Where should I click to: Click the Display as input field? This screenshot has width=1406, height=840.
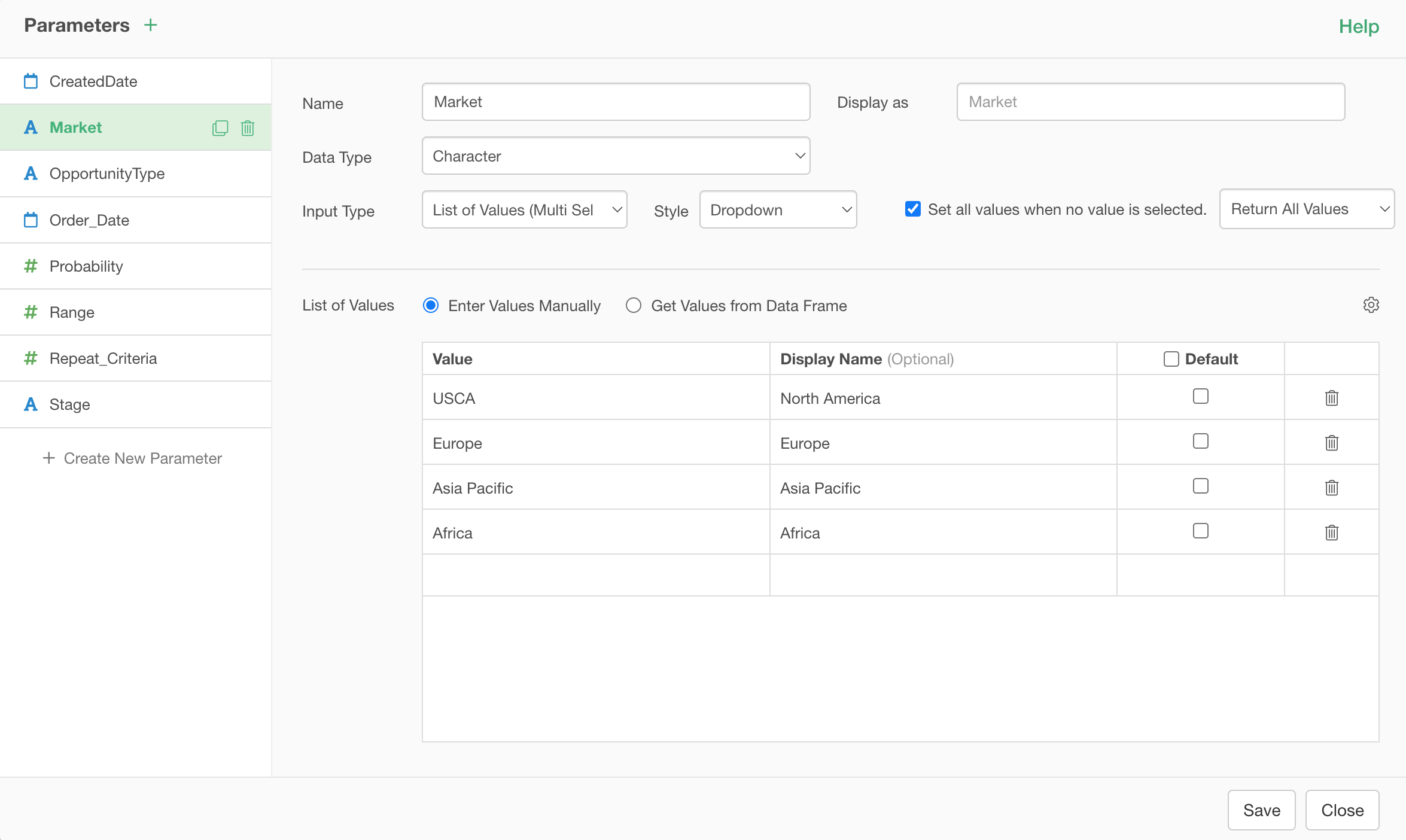pos(1150,102)
